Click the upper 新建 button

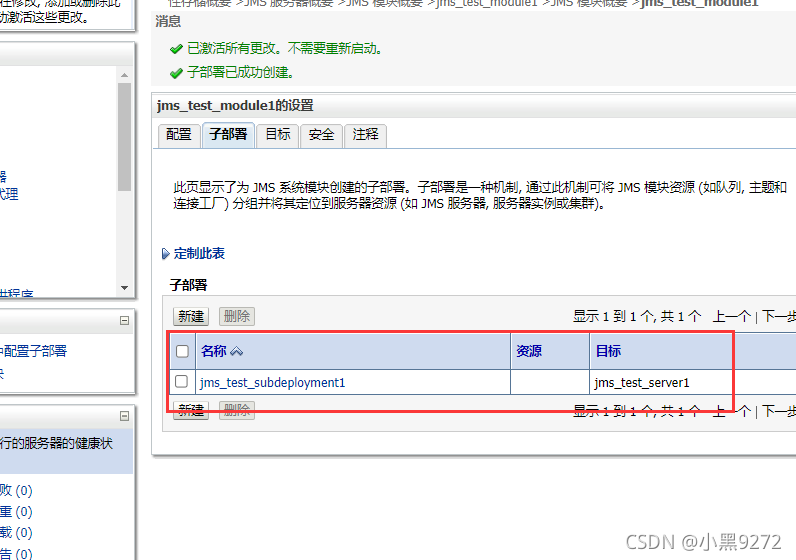click(x=191, y=316)
